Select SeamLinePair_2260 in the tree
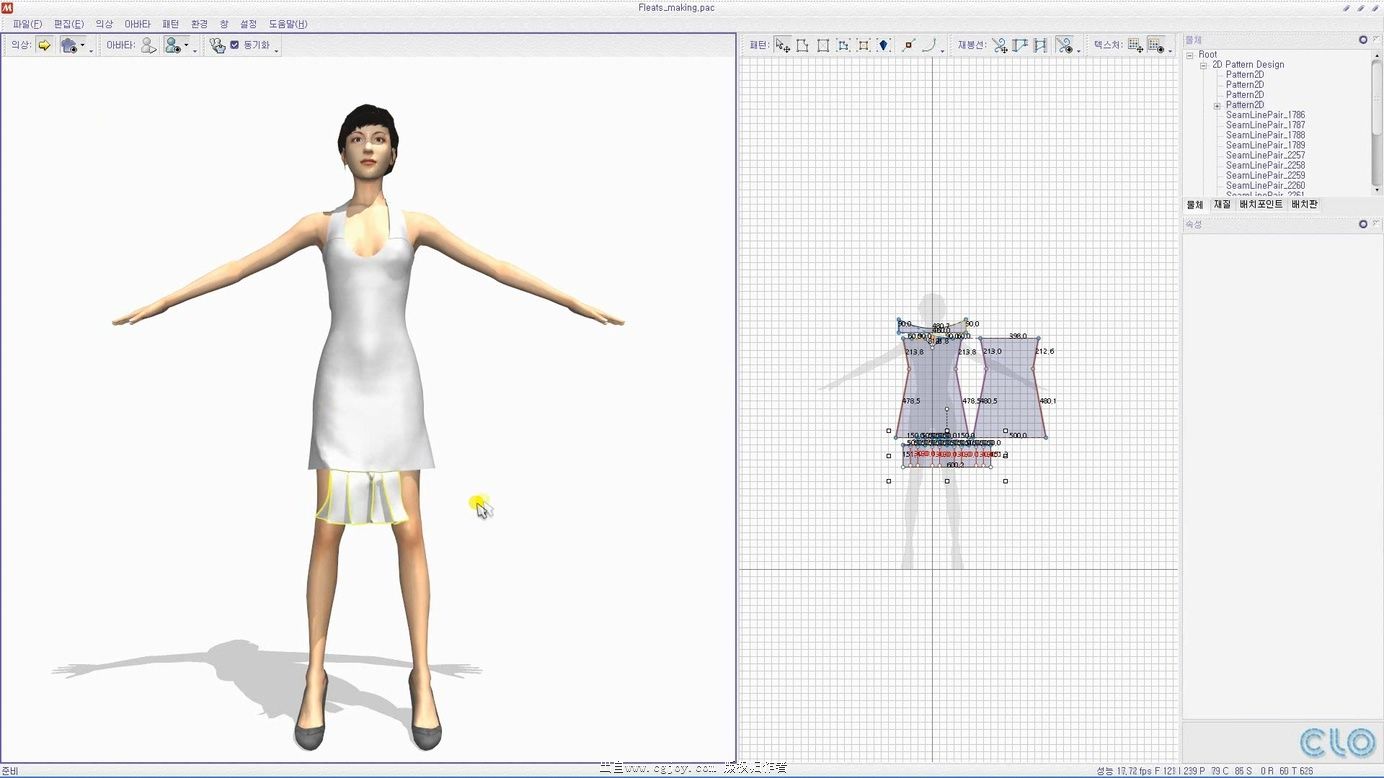The image size is (1384, 778). point(1265,185)
